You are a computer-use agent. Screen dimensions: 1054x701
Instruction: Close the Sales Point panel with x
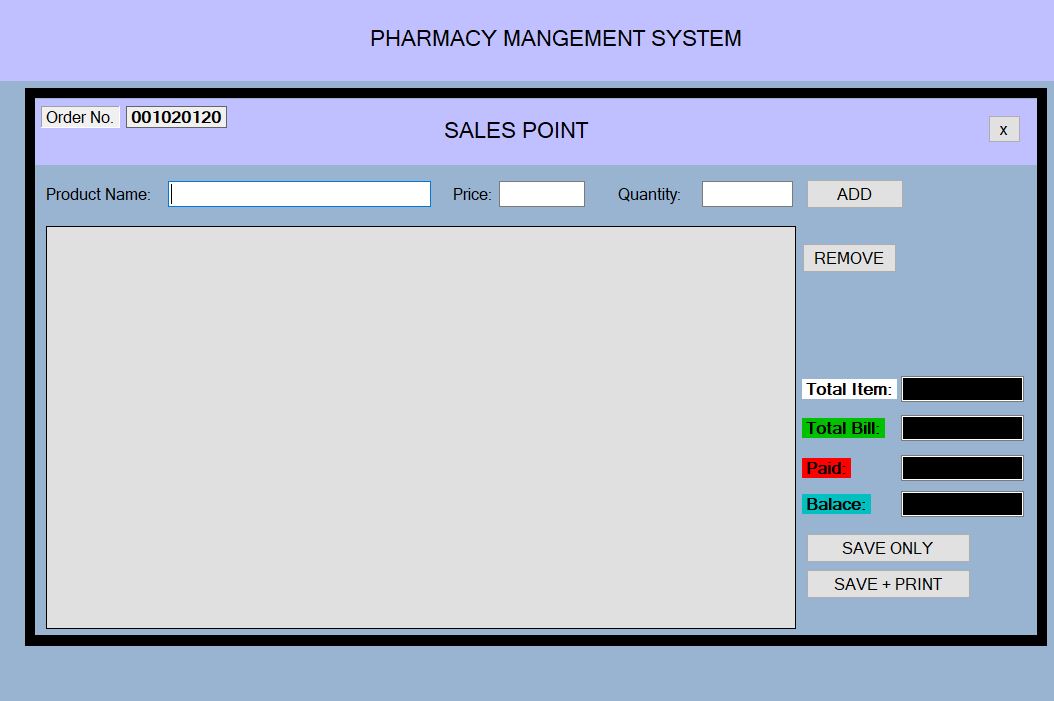tap(1004, 130)
